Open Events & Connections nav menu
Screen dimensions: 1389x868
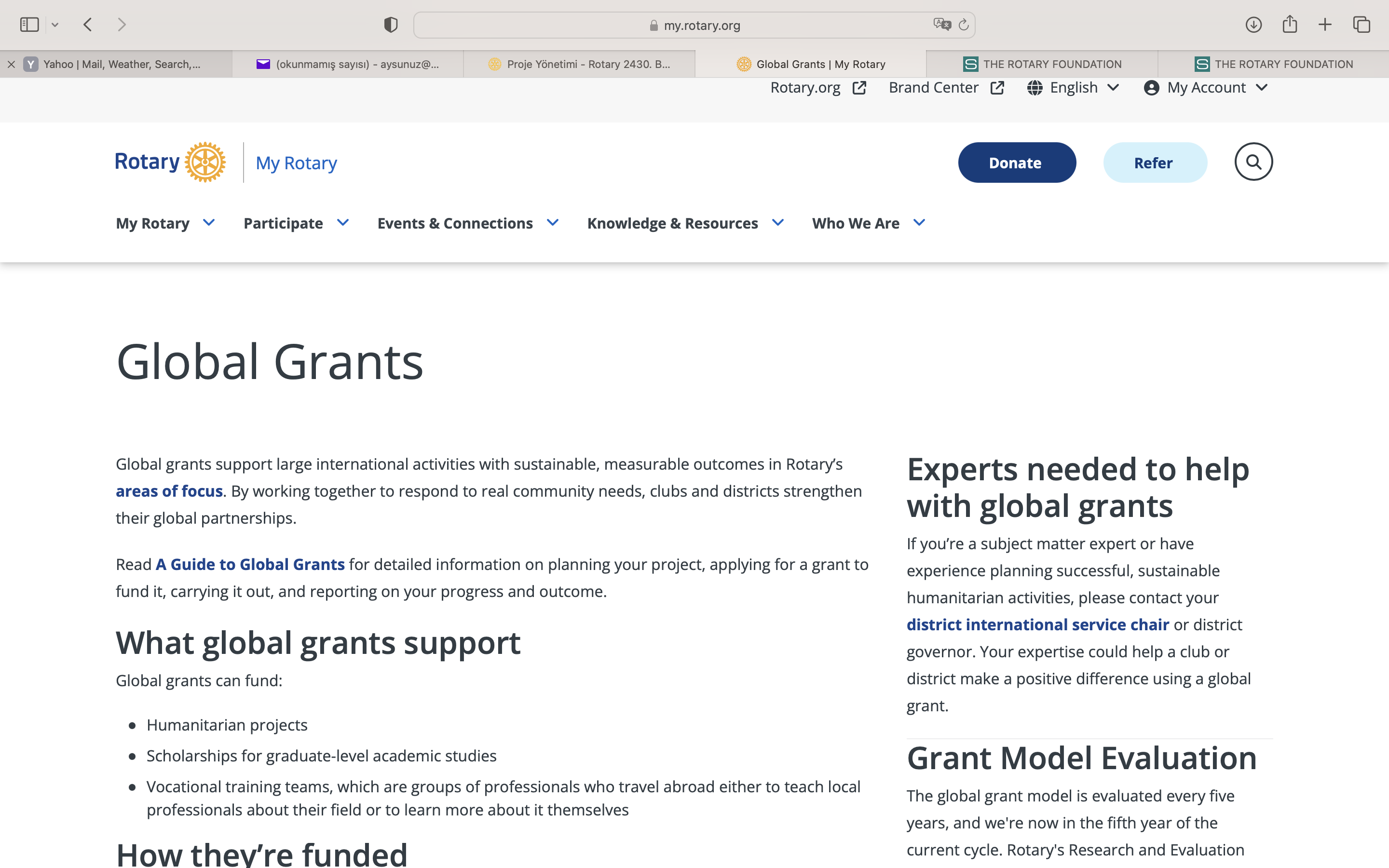pyautogui.click(x=455, y=223)
